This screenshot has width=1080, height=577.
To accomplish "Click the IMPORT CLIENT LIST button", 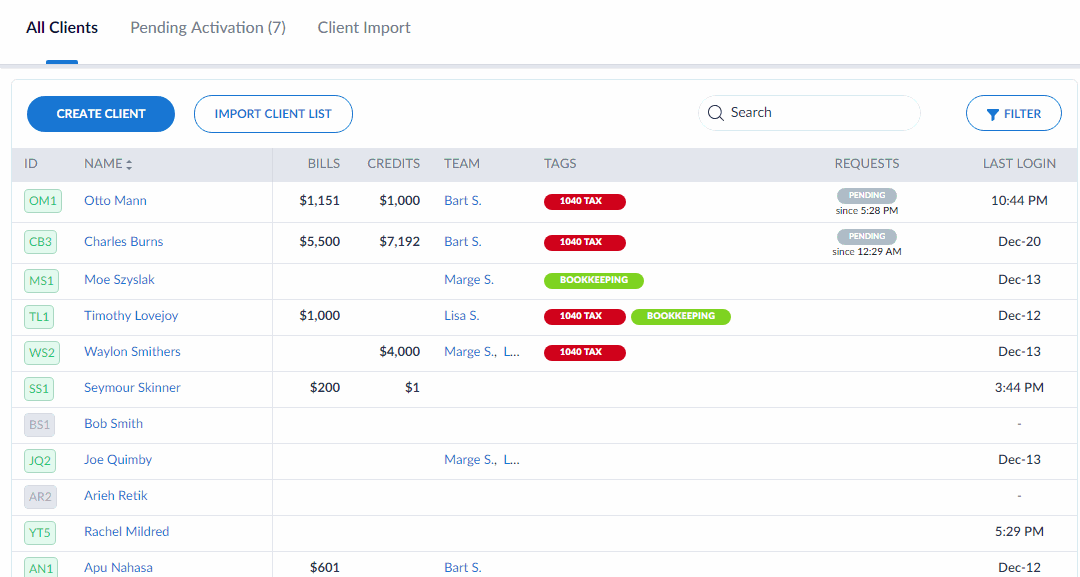I will 273,114.
